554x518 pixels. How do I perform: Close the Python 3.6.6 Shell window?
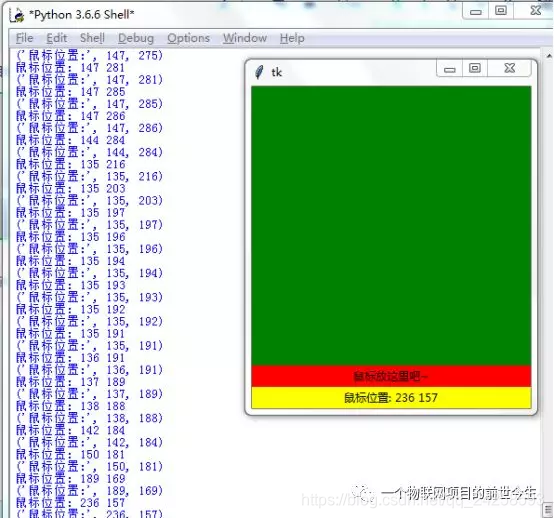click(535, 11)
